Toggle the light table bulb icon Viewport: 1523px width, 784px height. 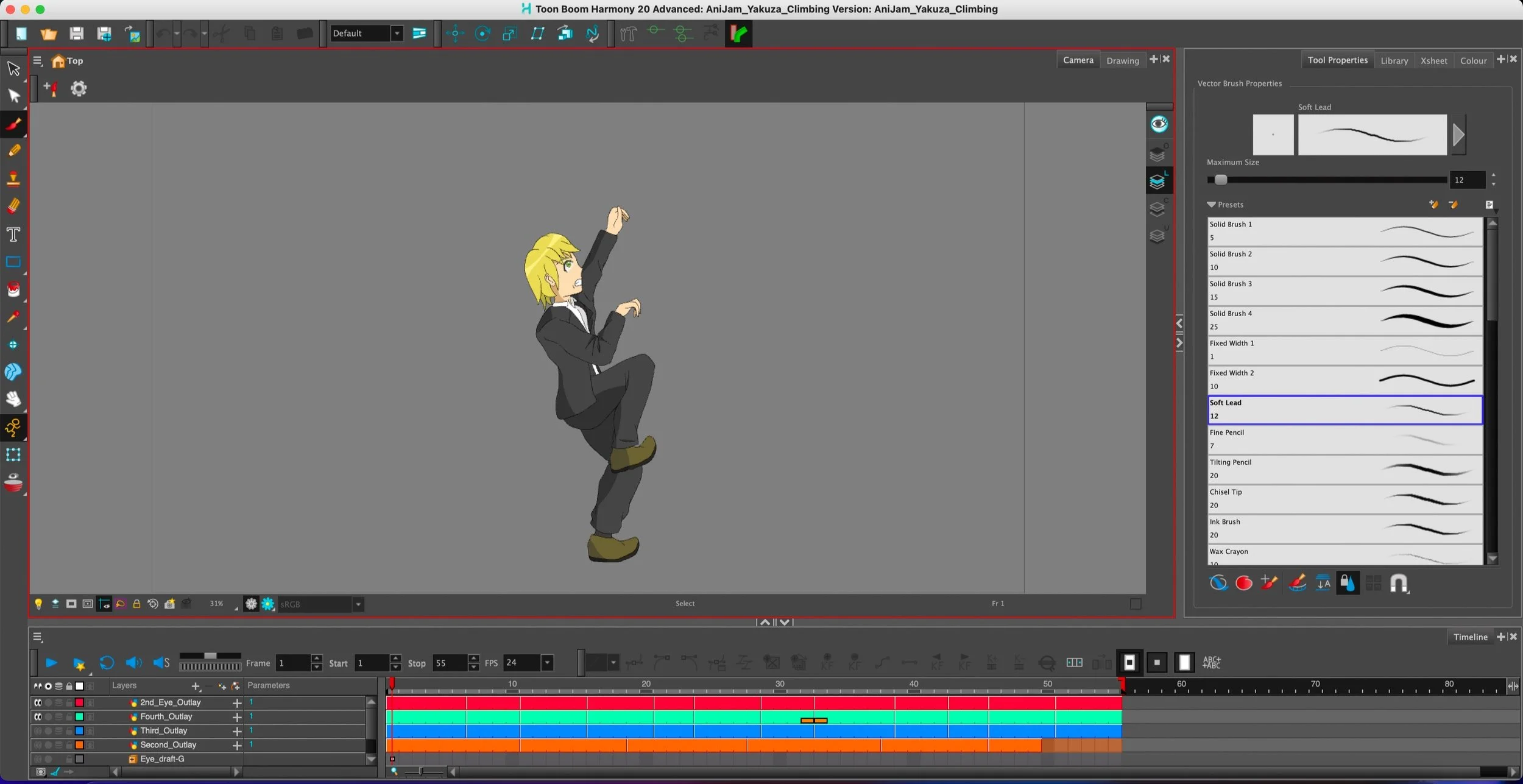click(x=38, y=604)
